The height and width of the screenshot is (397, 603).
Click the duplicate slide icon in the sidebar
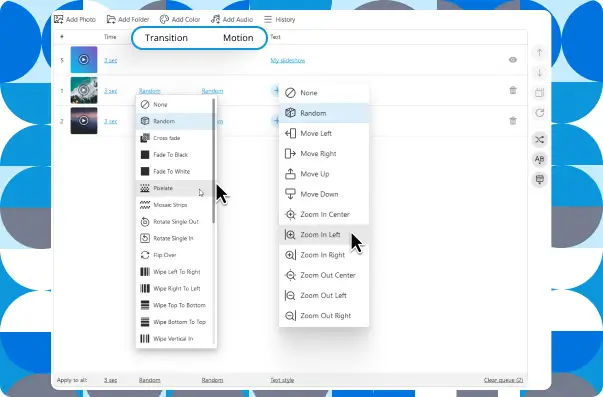pos(540,93)
